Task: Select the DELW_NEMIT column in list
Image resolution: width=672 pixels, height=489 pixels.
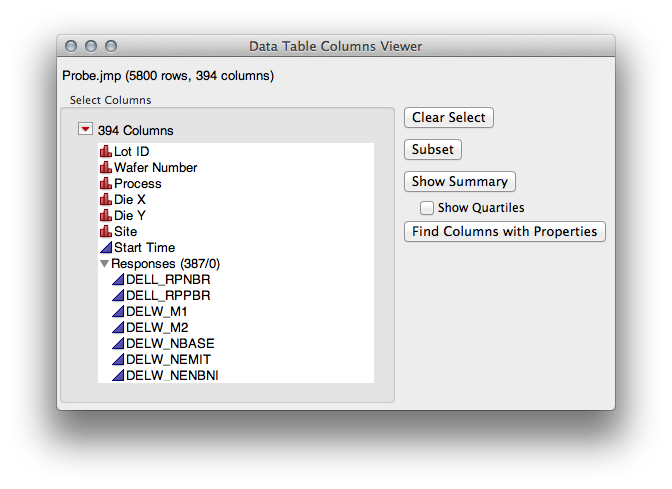Action: click(x=168, y=360)
